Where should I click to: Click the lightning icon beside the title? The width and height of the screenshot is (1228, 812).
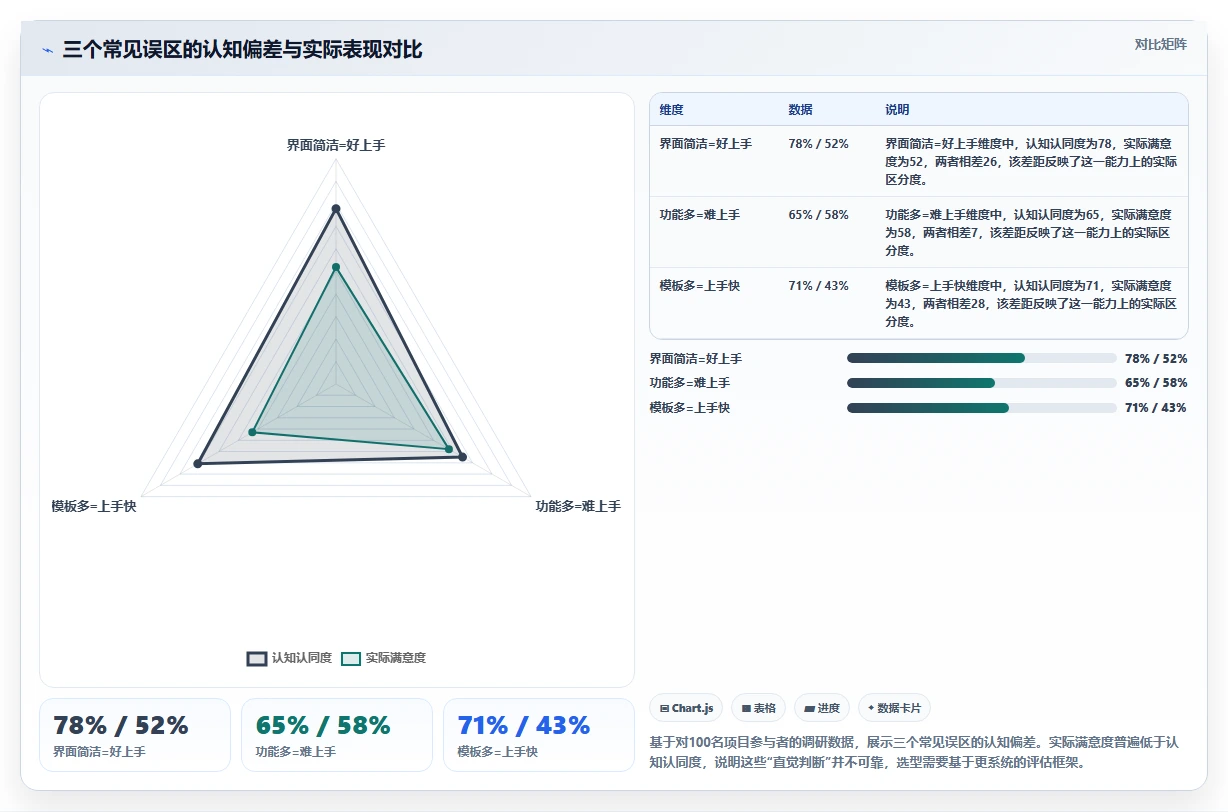[47, 50]
